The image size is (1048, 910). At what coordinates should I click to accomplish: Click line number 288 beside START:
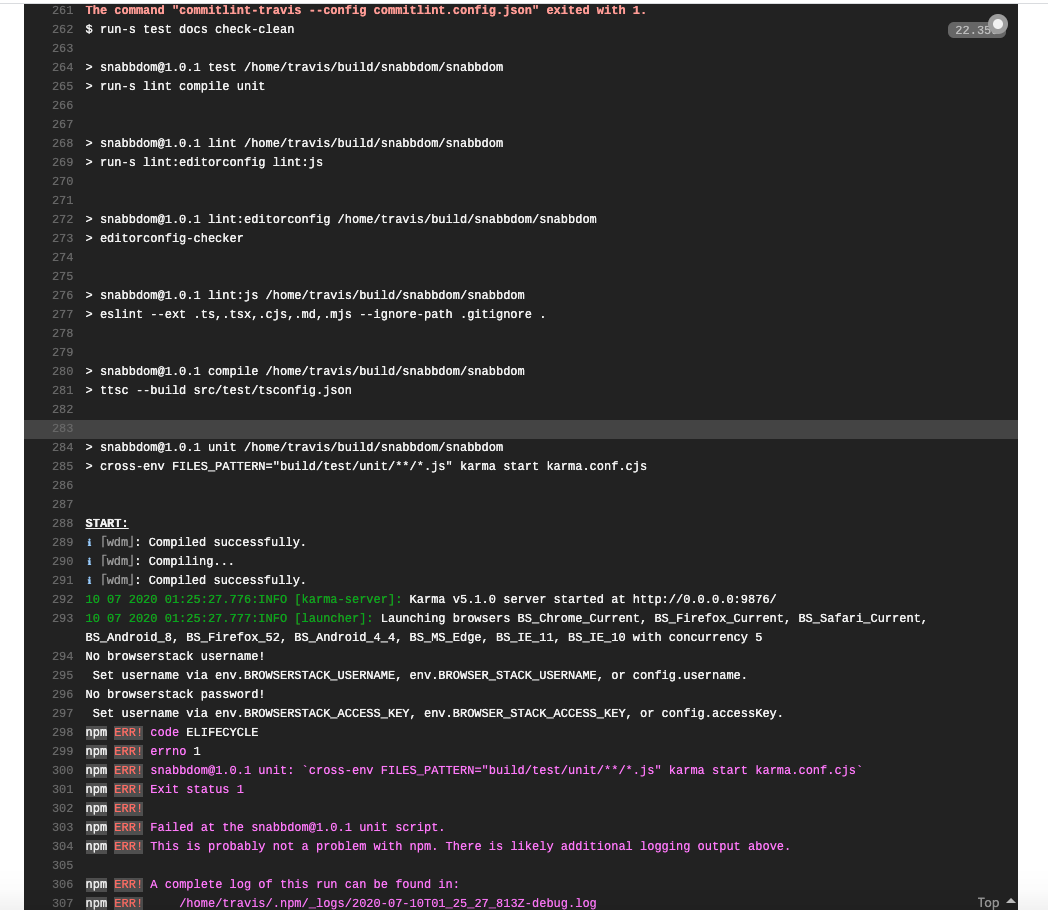[62, 523]
